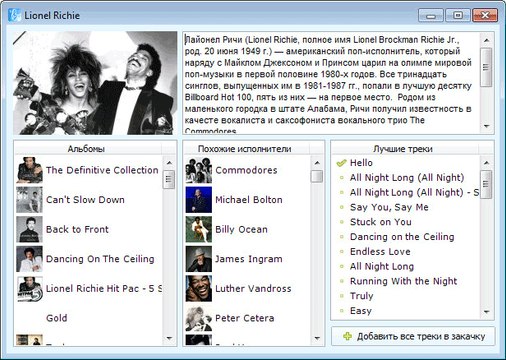Select the Easy track
The image size is (506, 360).
pyautogui.click(x=361, y=311)
